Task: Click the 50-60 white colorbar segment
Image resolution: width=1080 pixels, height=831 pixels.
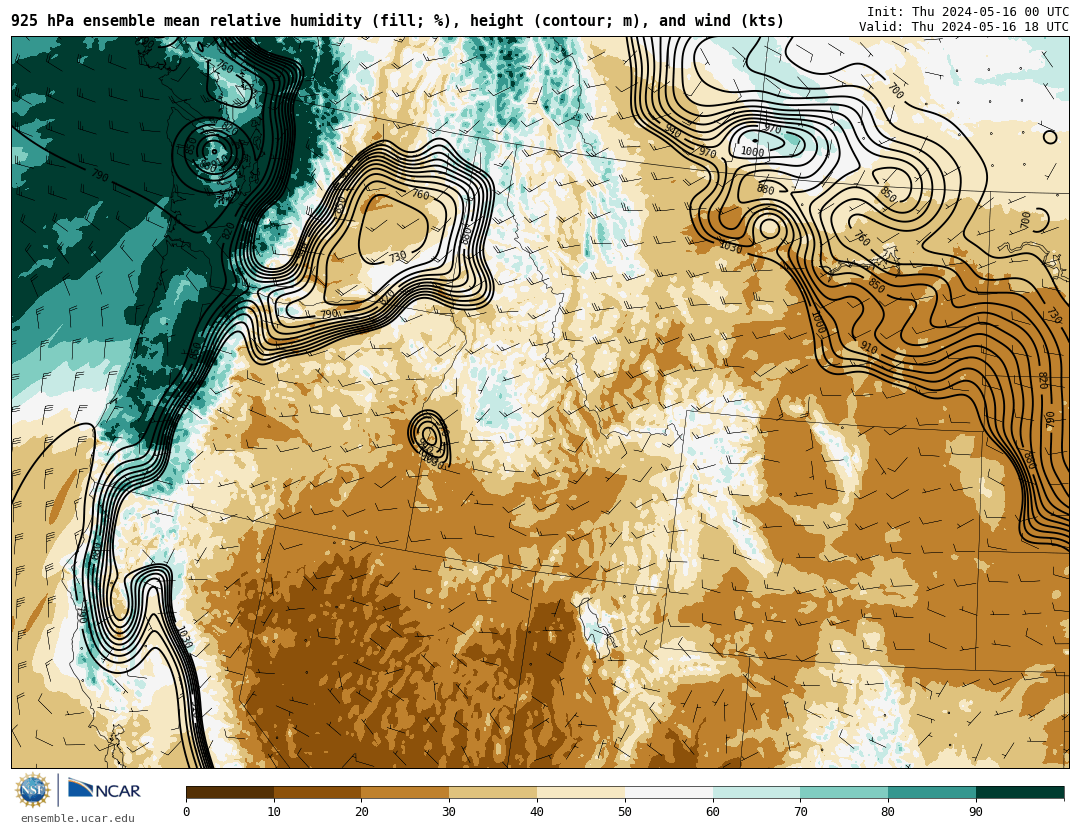Action: pos(669,792)
